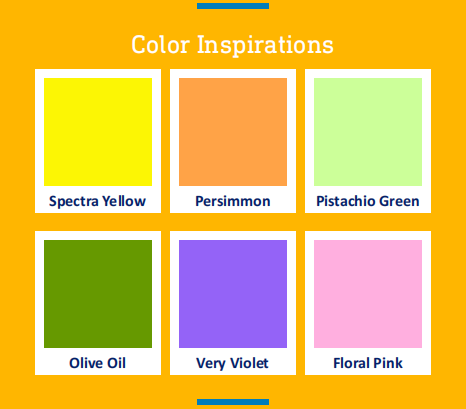Click the Floral Pink text label

(368, 363)
